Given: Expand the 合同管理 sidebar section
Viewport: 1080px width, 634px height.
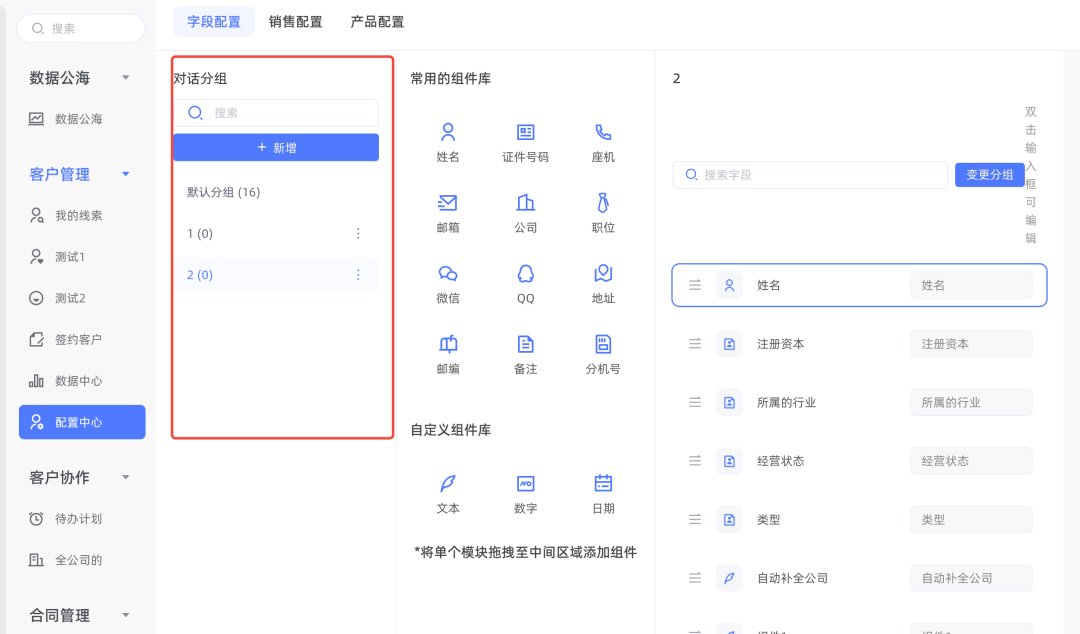Looking at the screenshot, I should tap(126, 615).
